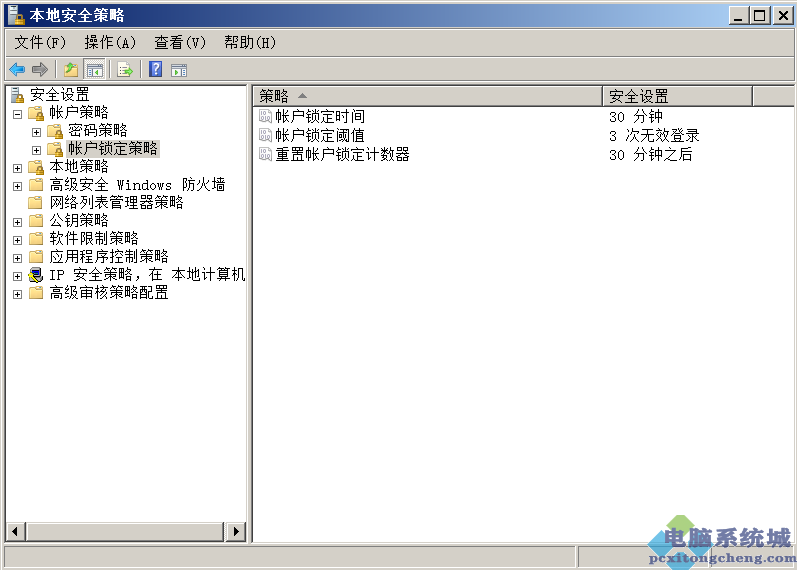Screen dimensions: 797x570
Task: Click the 本地安全策略 title bar app icon
Action: point(16,15)
